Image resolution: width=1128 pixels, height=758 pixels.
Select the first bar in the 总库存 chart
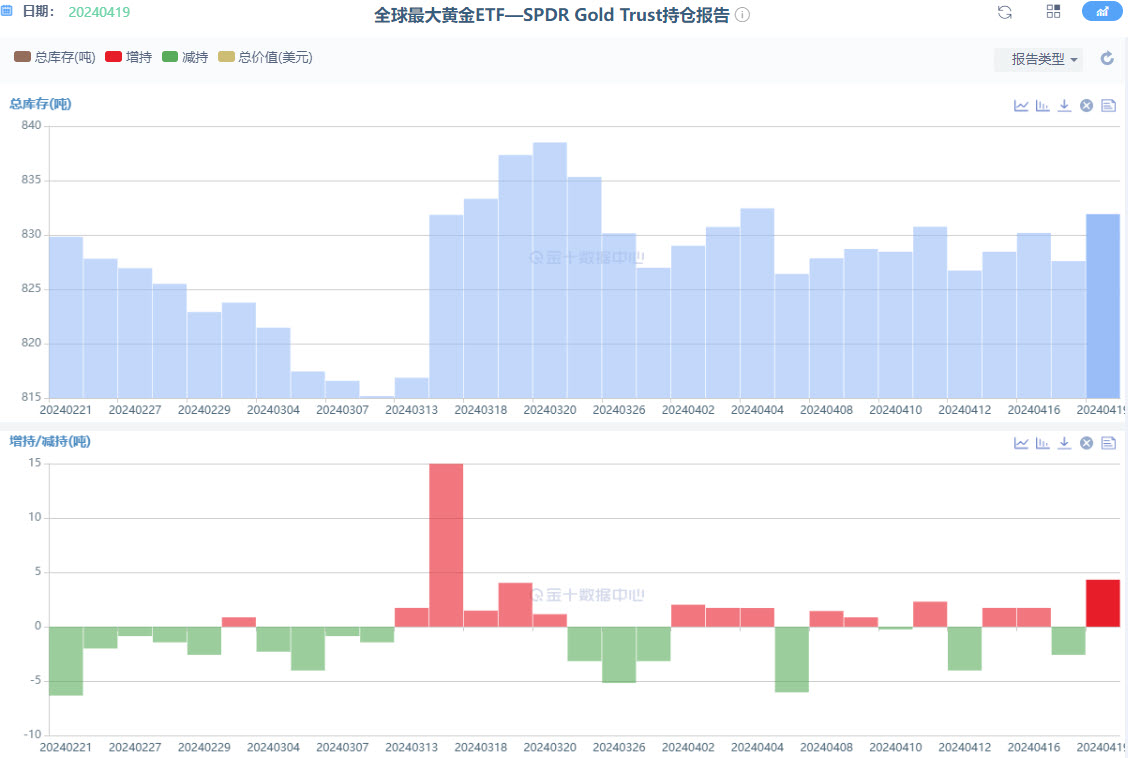[x=66, y=317]
